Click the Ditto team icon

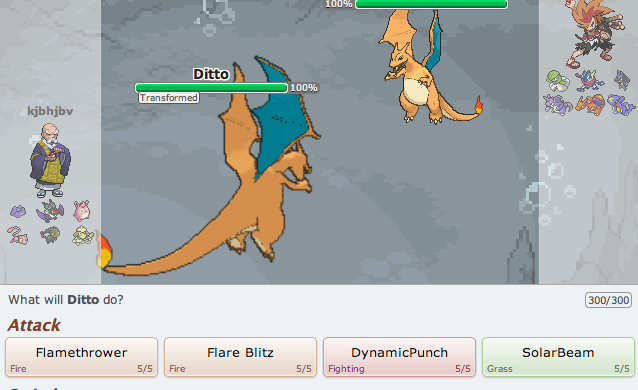click(18, 211)
